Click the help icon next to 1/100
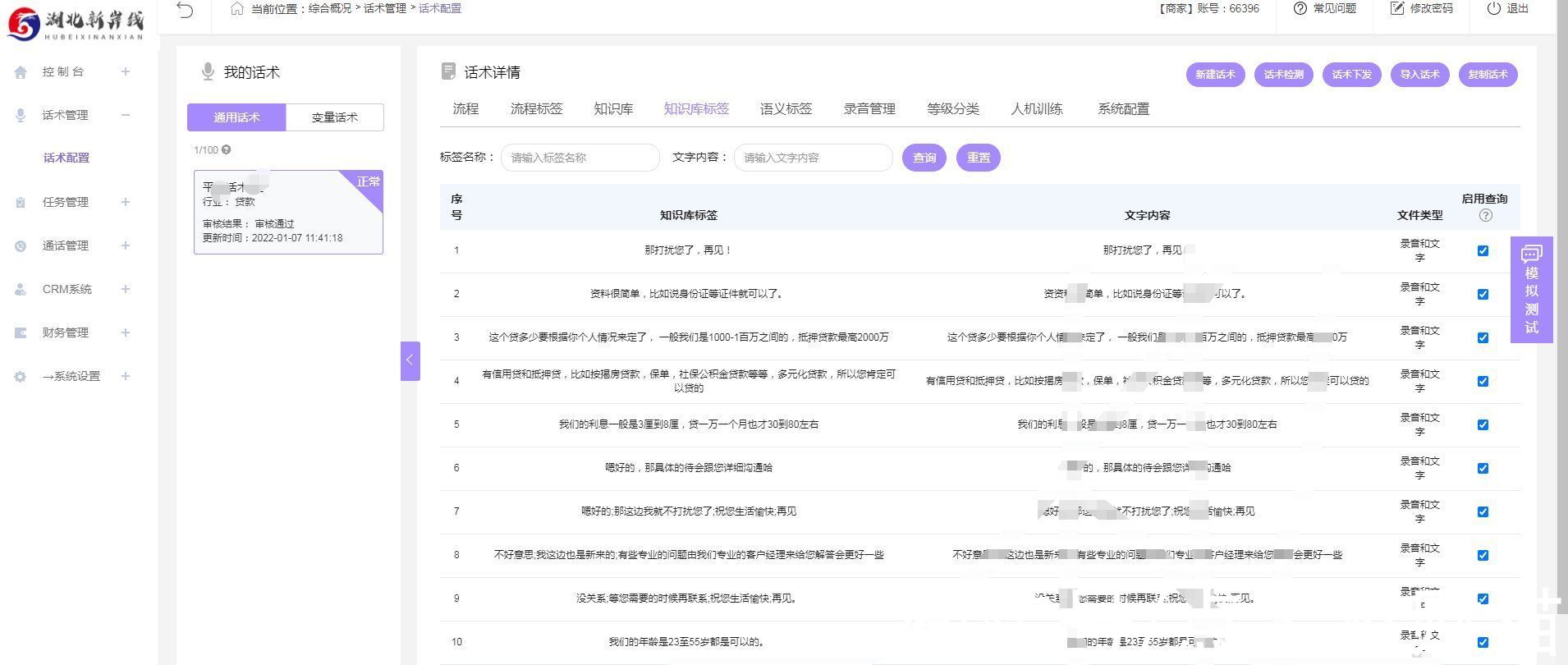The image size is (1568, 665). pyautogui.click(x=226, y=149)
